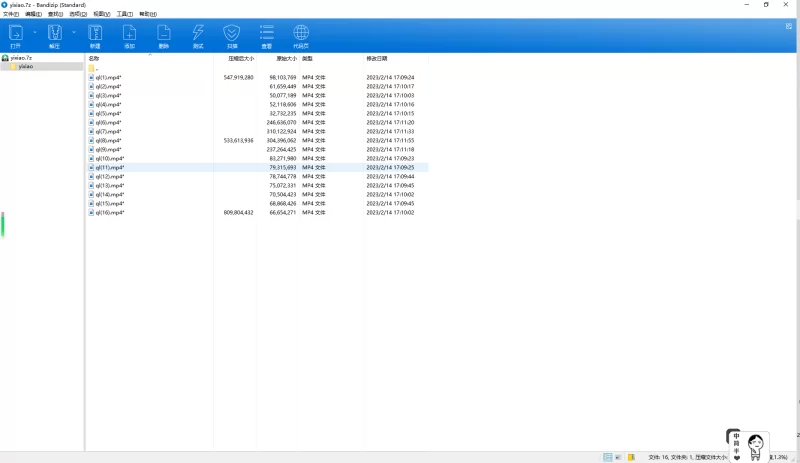This screenshot has height=463, width=800.
Task: Sort by the 名称 column header
Action: (95, 59)
